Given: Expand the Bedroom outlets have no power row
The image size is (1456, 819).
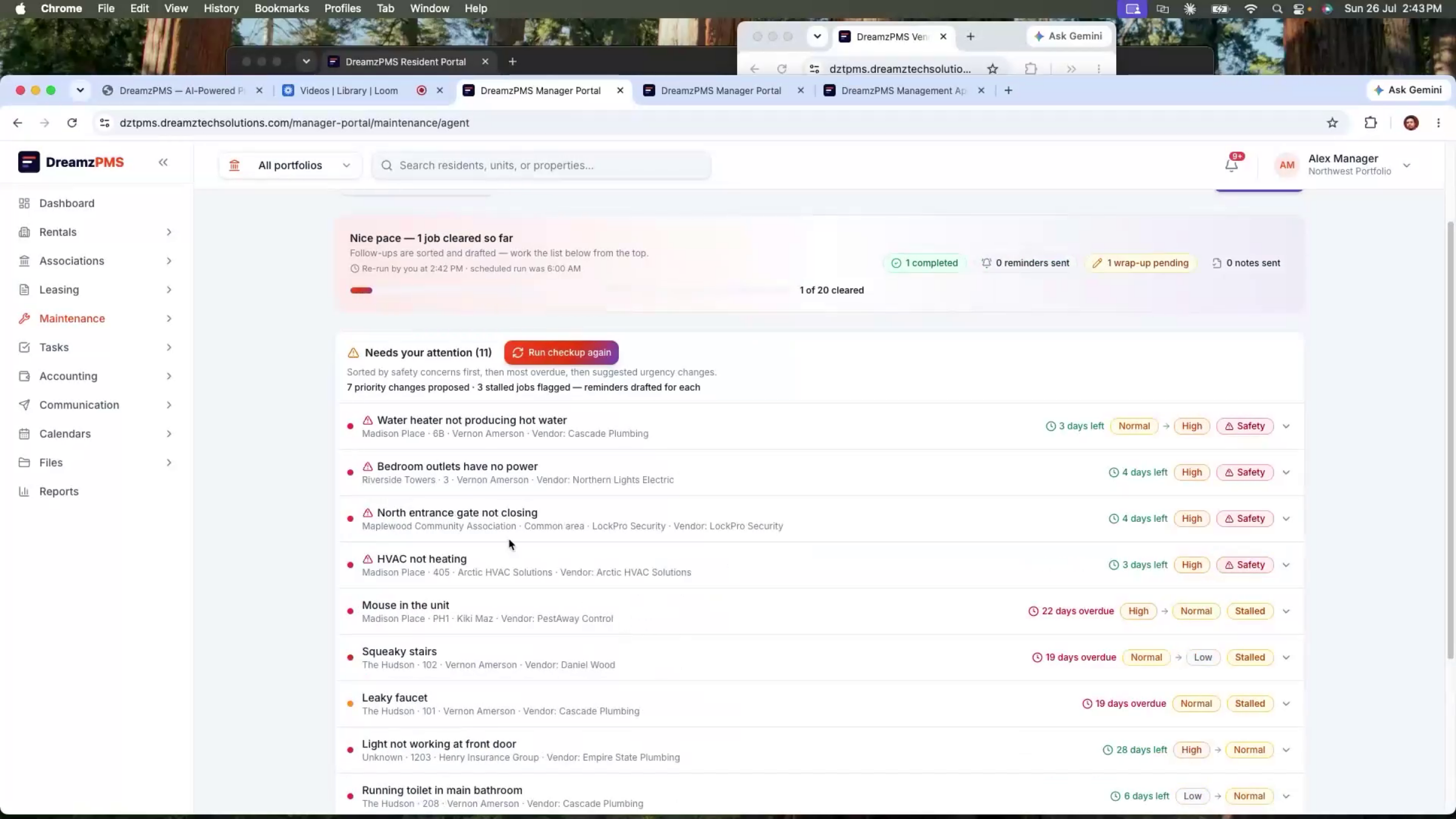Looking at the screenshot, I should 1286,472.
